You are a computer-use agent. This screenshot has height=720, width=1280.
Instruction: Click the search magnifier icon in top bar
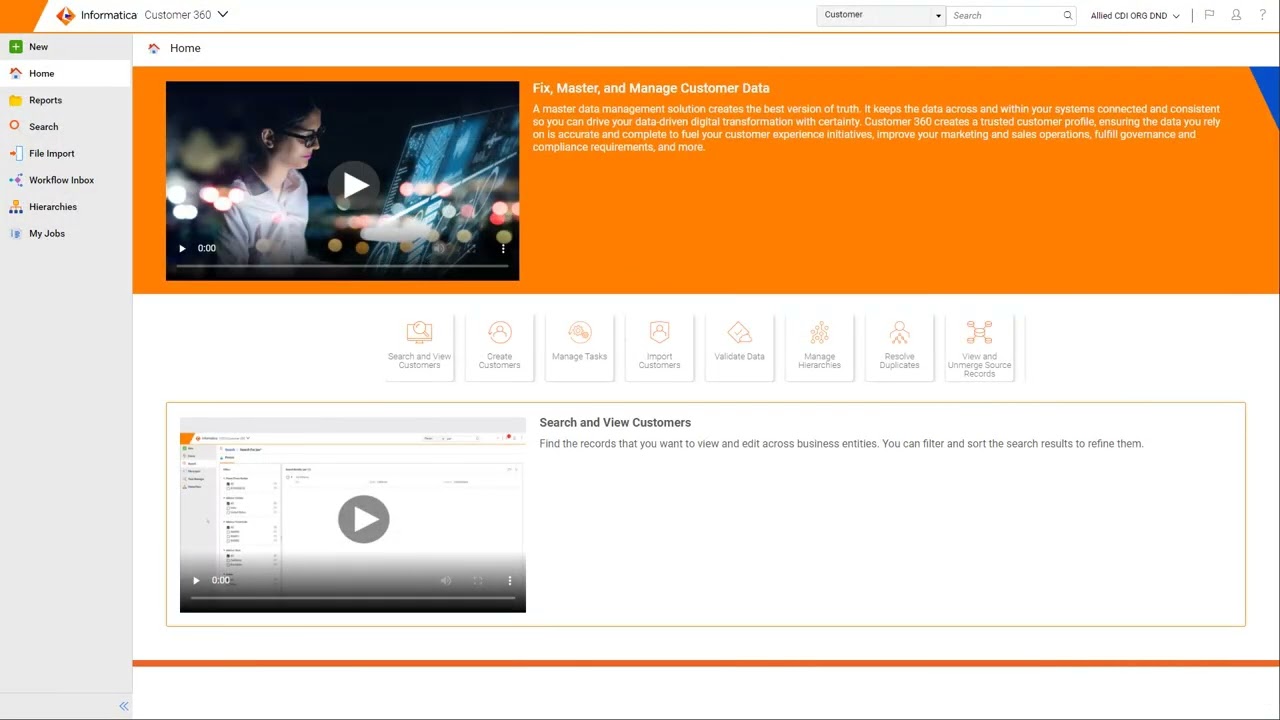pos(1068,15)
